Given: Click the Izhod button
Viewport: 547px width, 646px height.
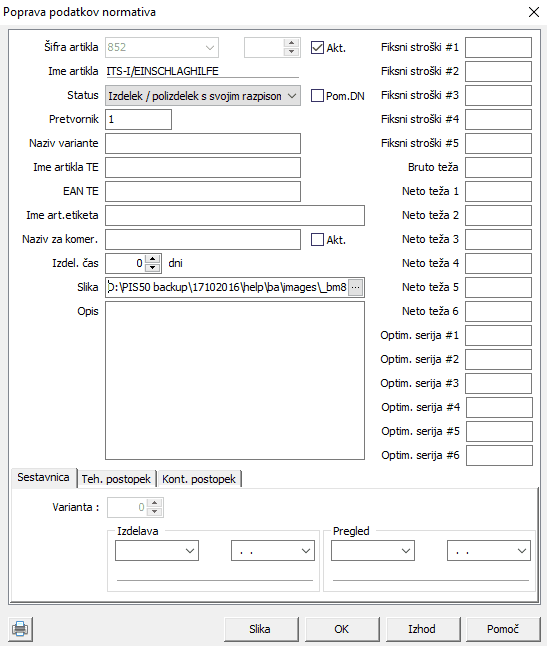Looking at the screenshot, I should point(422,629).
